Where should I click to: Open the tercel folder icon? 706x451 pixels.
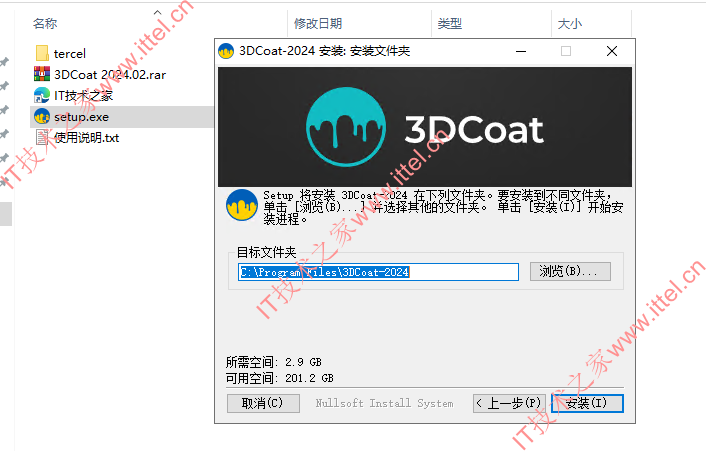tap(42, 53)
